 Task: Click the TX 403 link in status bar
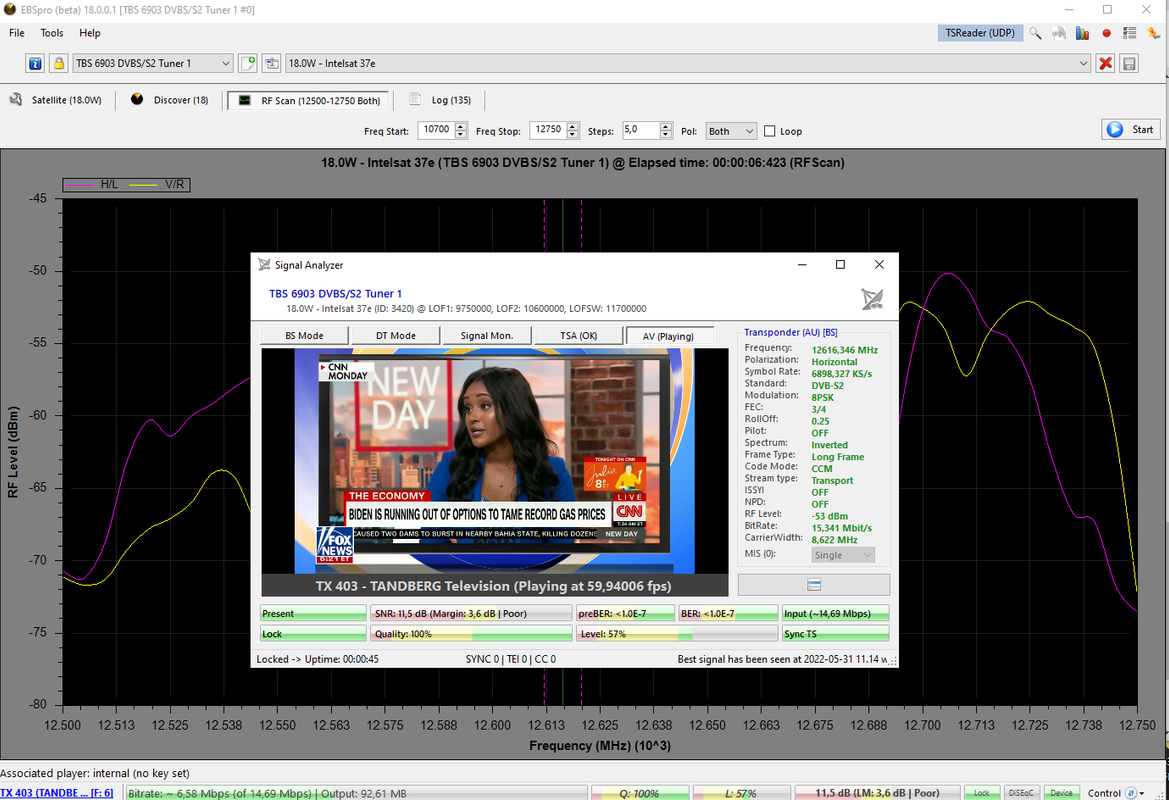(x=57, y=793)
